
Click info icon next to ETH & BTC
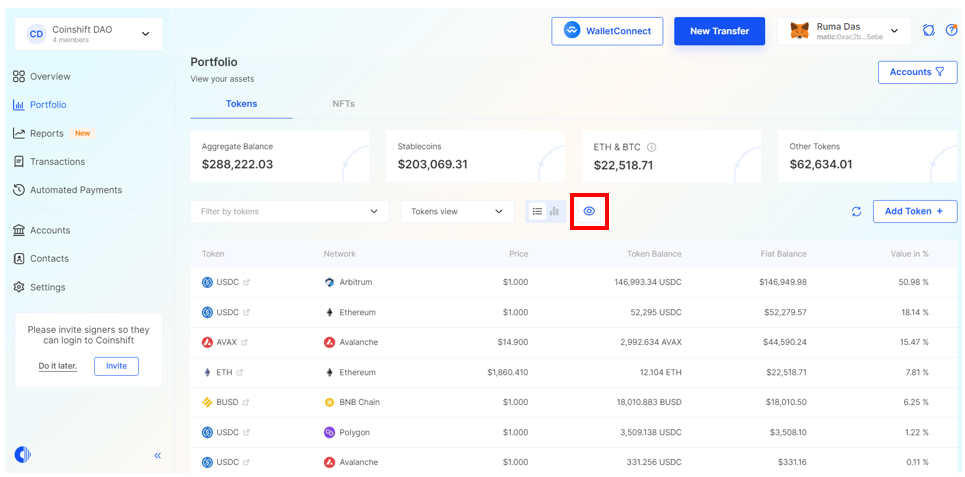click(651, 147)
